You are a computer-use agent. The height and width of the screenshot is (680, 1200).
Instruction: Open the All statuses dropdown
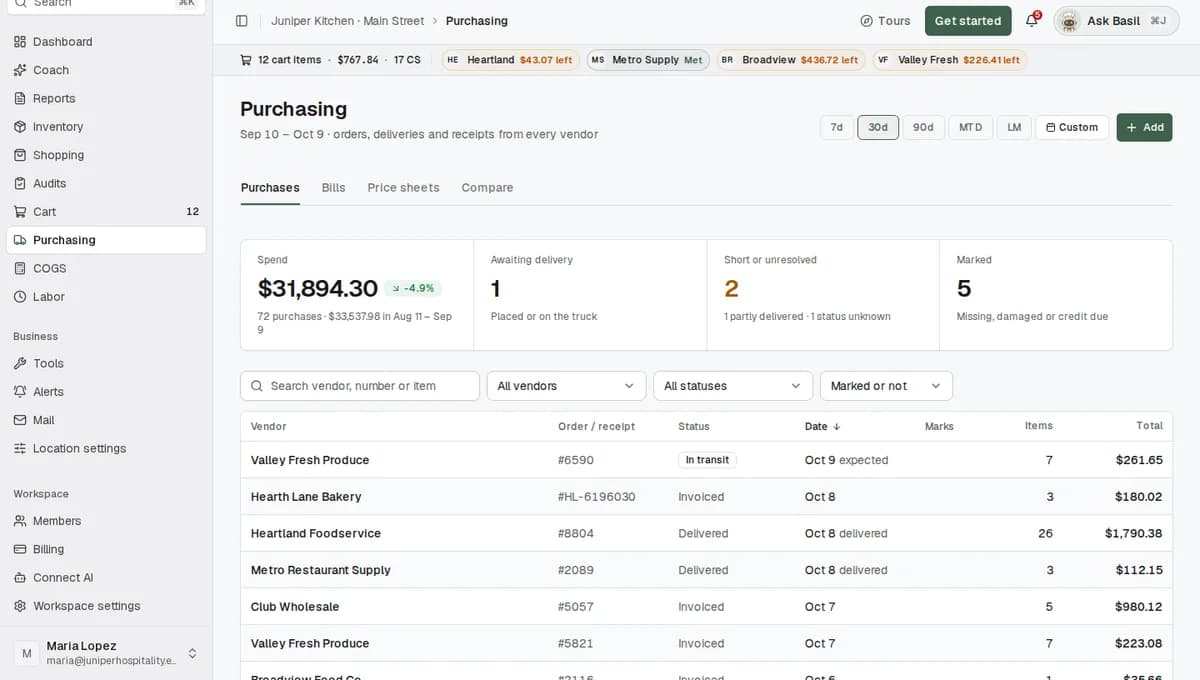(x=733, y=386)
